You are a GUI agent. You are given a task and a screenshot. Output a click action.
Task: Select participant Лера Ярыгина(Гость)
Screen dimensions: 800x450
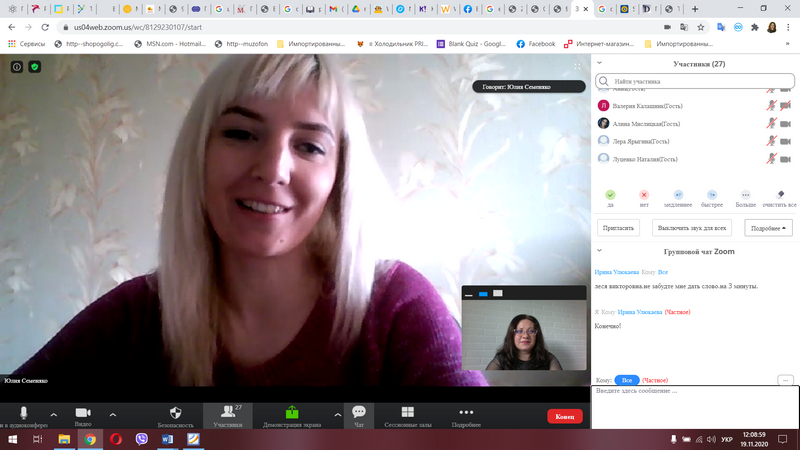(x=641, y=142)
